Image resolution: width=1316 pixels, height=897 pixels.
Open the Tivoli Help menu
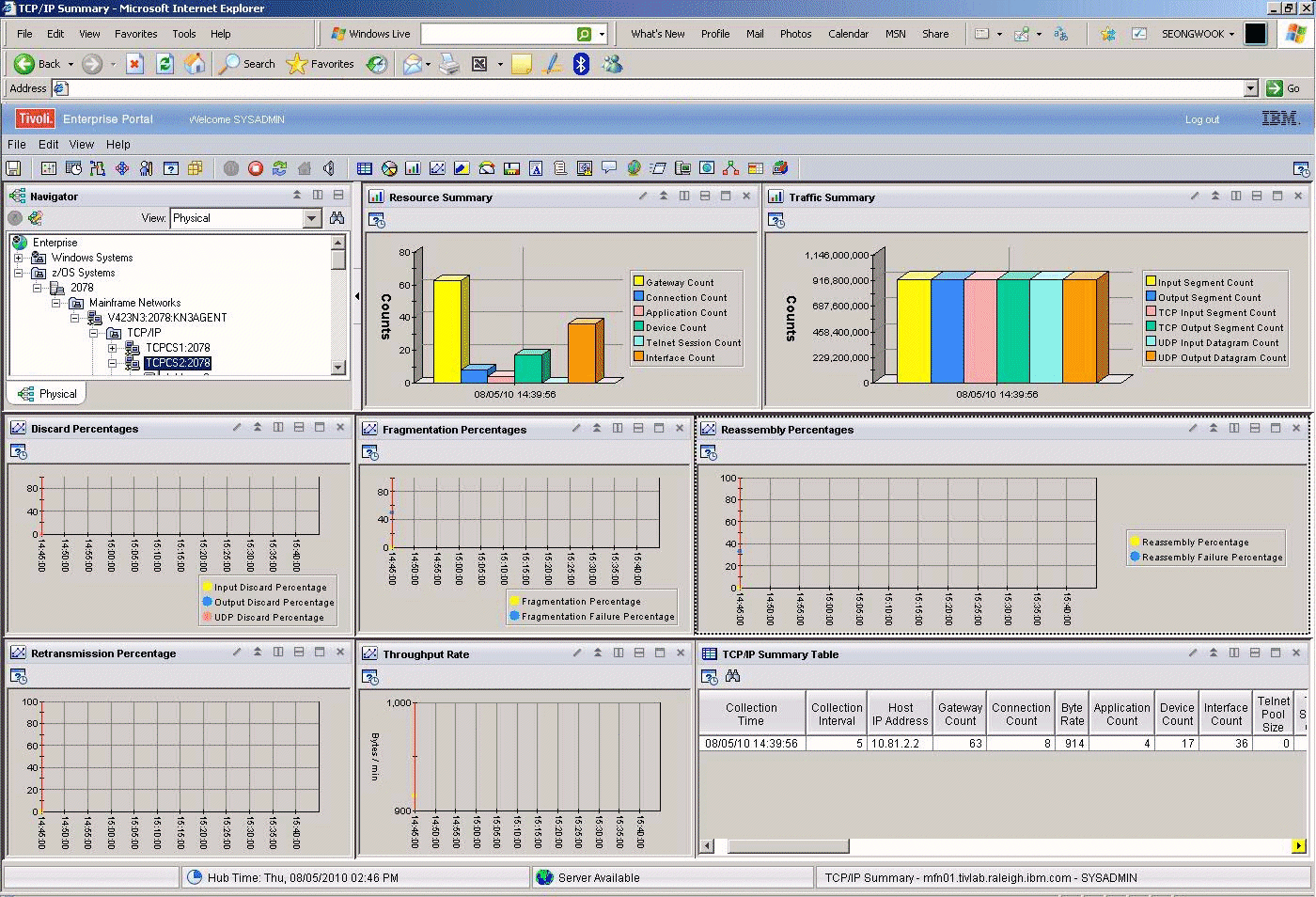click(x=118, y=145)
